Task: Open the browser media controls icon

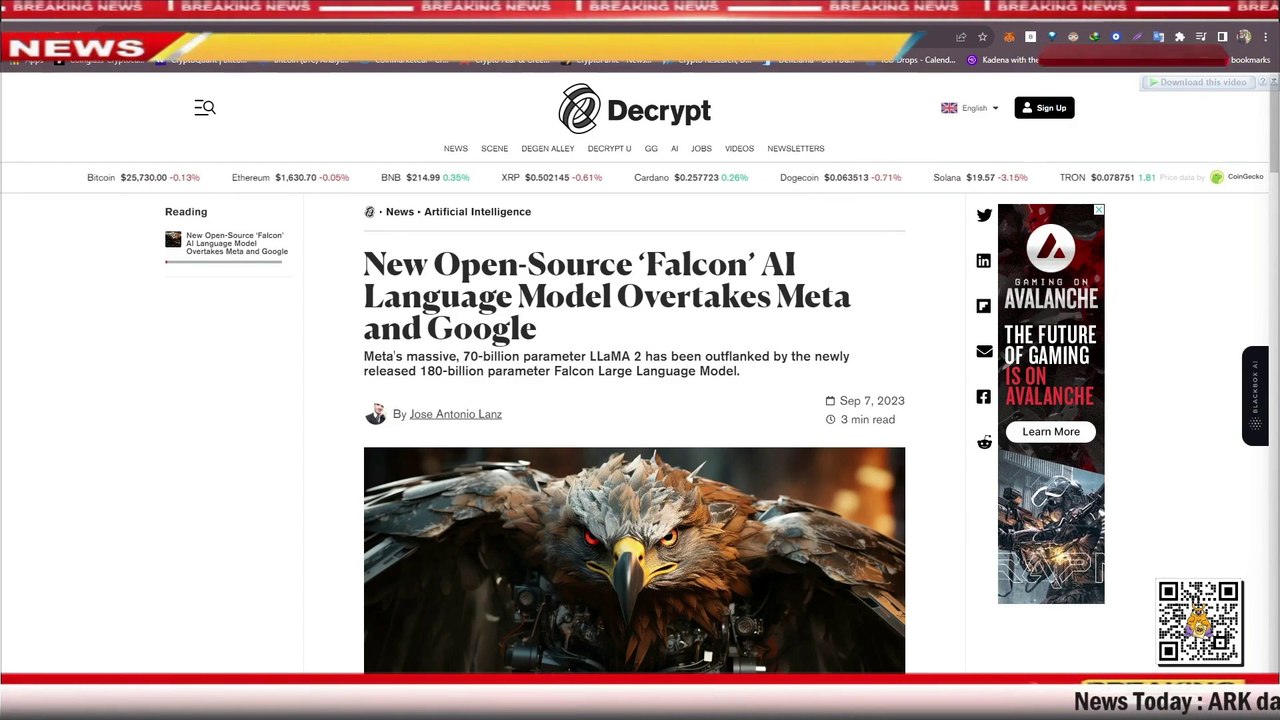Action: coord(1201,37)
